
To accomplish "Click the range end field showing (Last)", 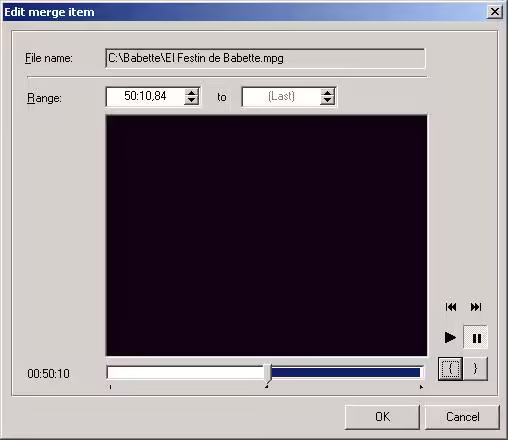I will point(281,97).
